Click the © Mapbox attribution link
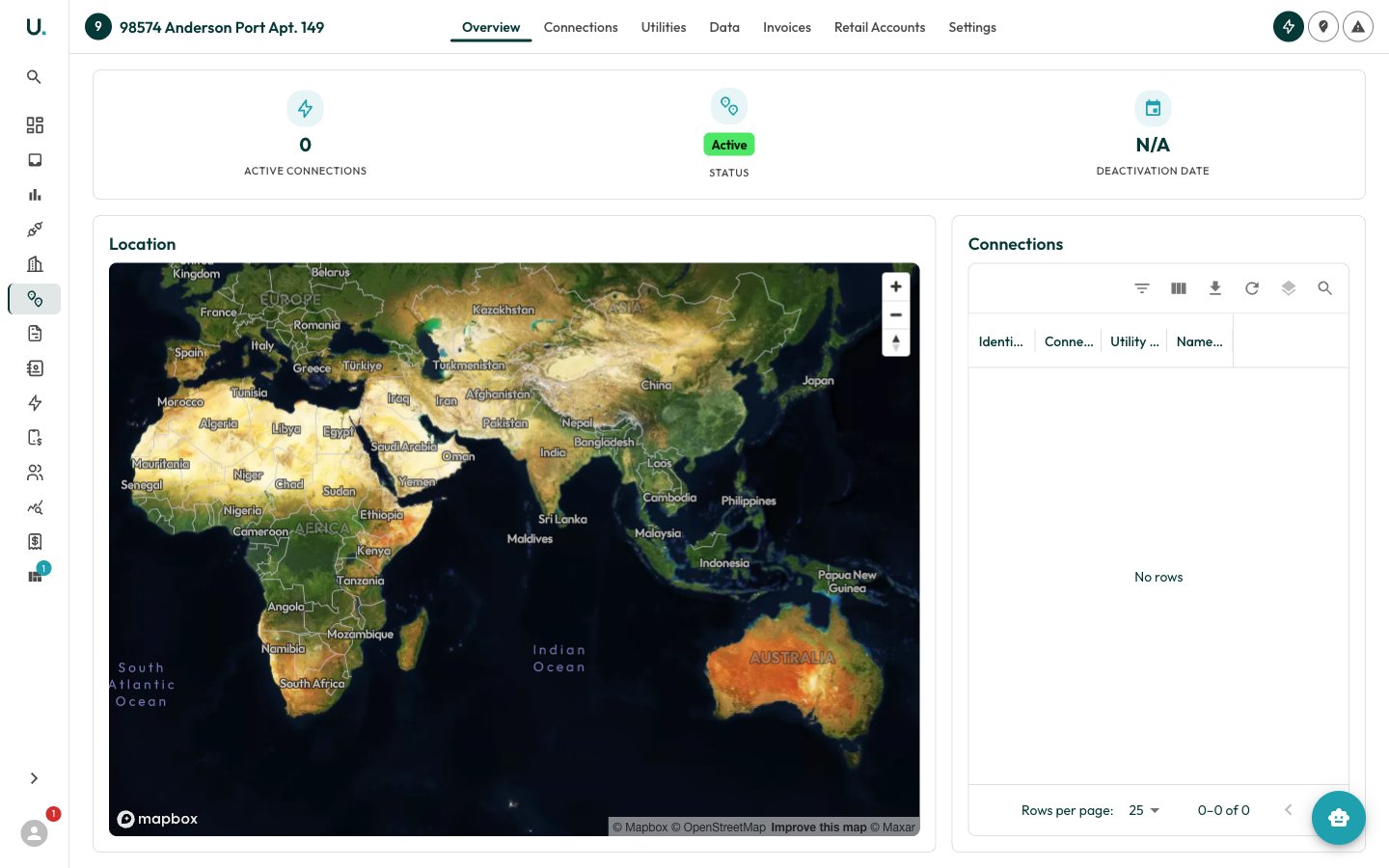This screenshot has height=868, width=1389. [640, 827]
